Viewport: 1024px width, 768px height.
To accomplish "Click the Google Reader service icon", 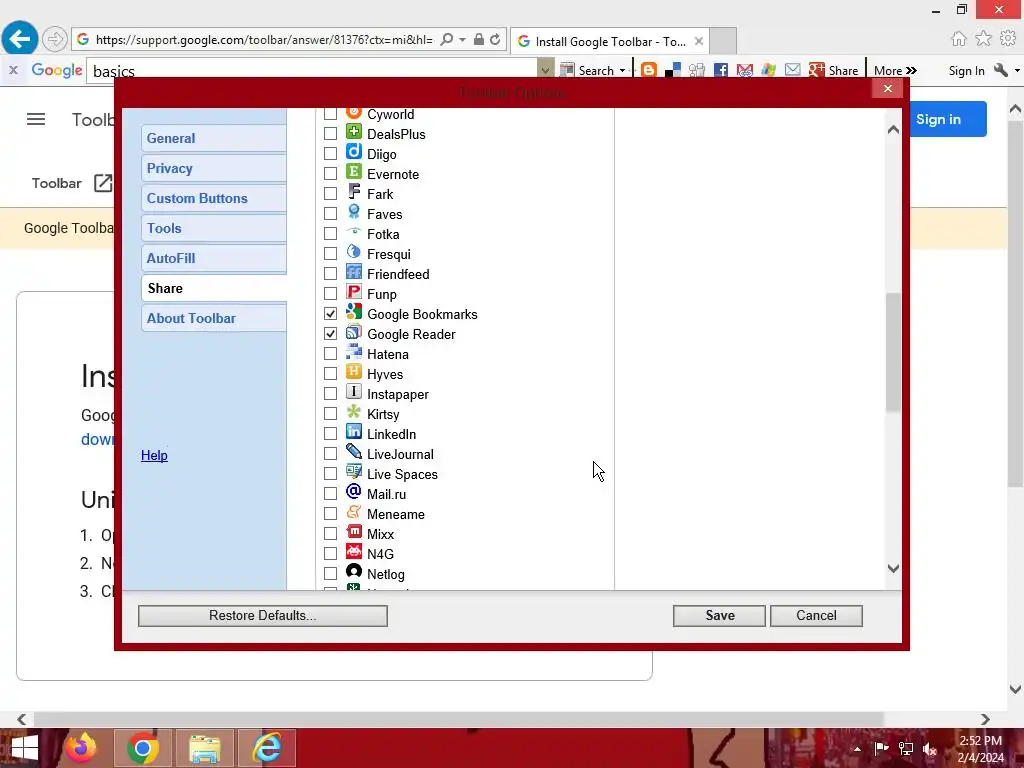I will [x=353, y=332].
